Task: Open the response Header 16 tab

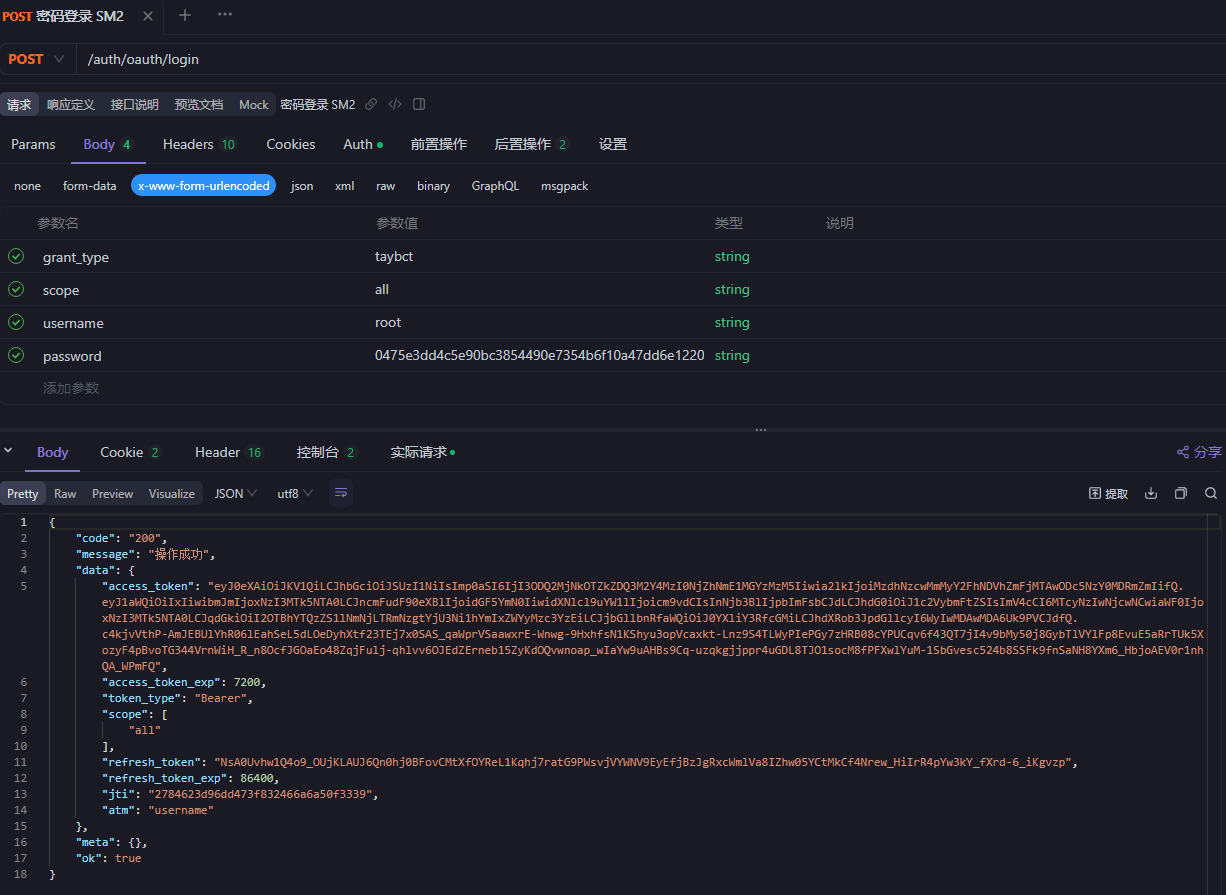Action: click(x=228, y=452)
